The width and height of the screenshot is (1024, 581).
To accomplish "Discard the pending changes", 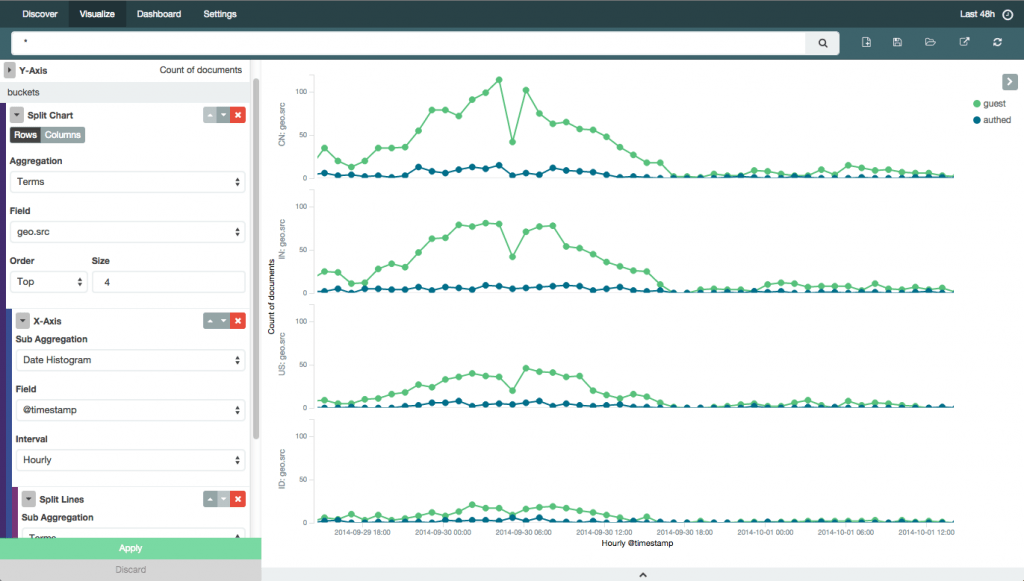I will pyautogui.click(x=130, y=569).
